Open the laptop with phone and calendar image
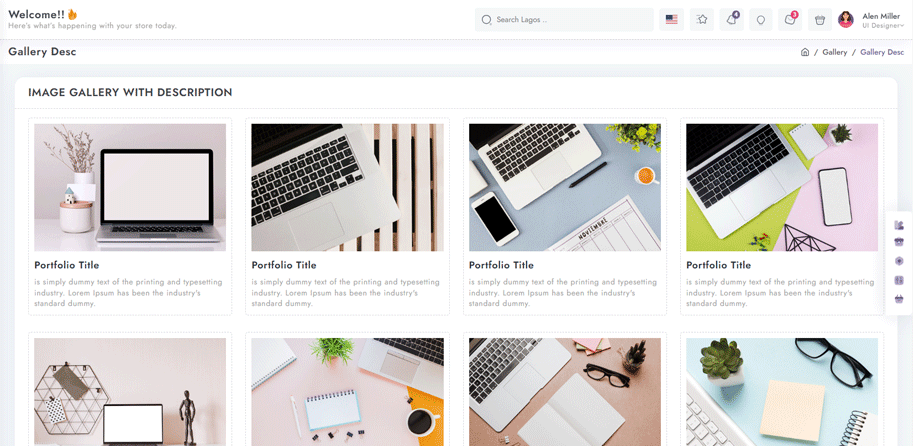 [x=565, y=187]
